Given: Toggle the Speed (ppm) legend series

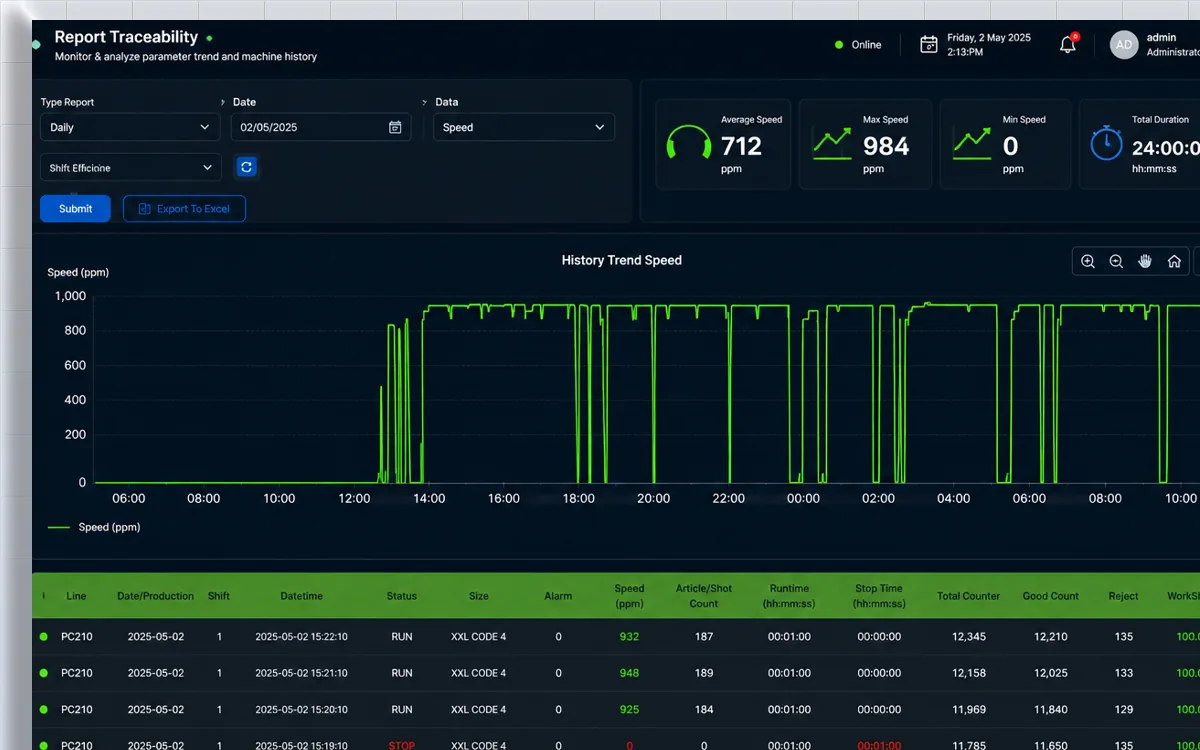Looking at the screenshot, I should tap(94, 527).
